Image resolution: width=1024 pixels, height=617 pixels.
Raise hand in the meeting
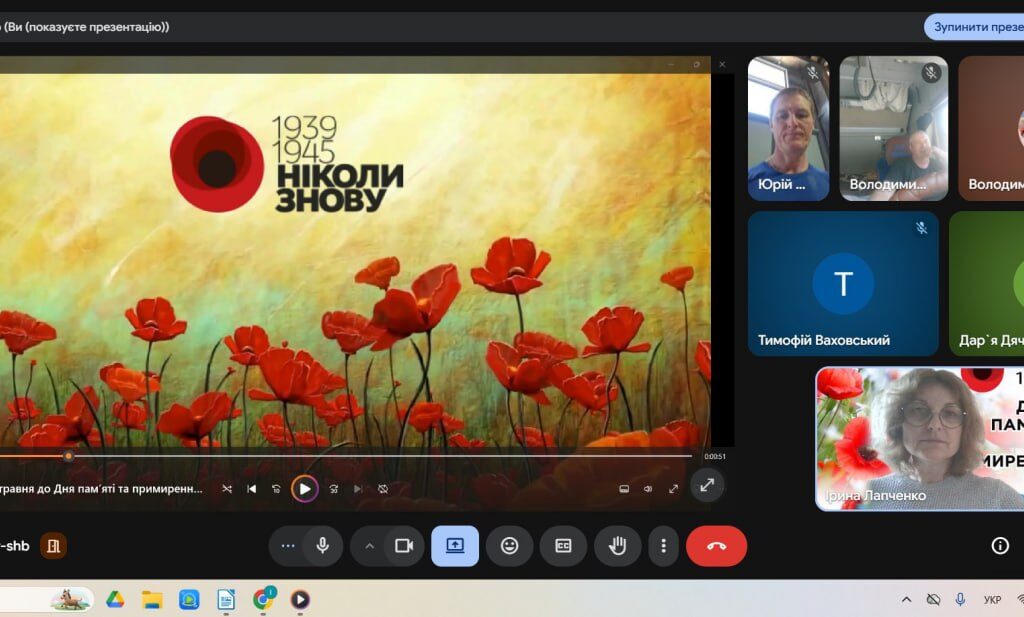[x=617, y=546]
